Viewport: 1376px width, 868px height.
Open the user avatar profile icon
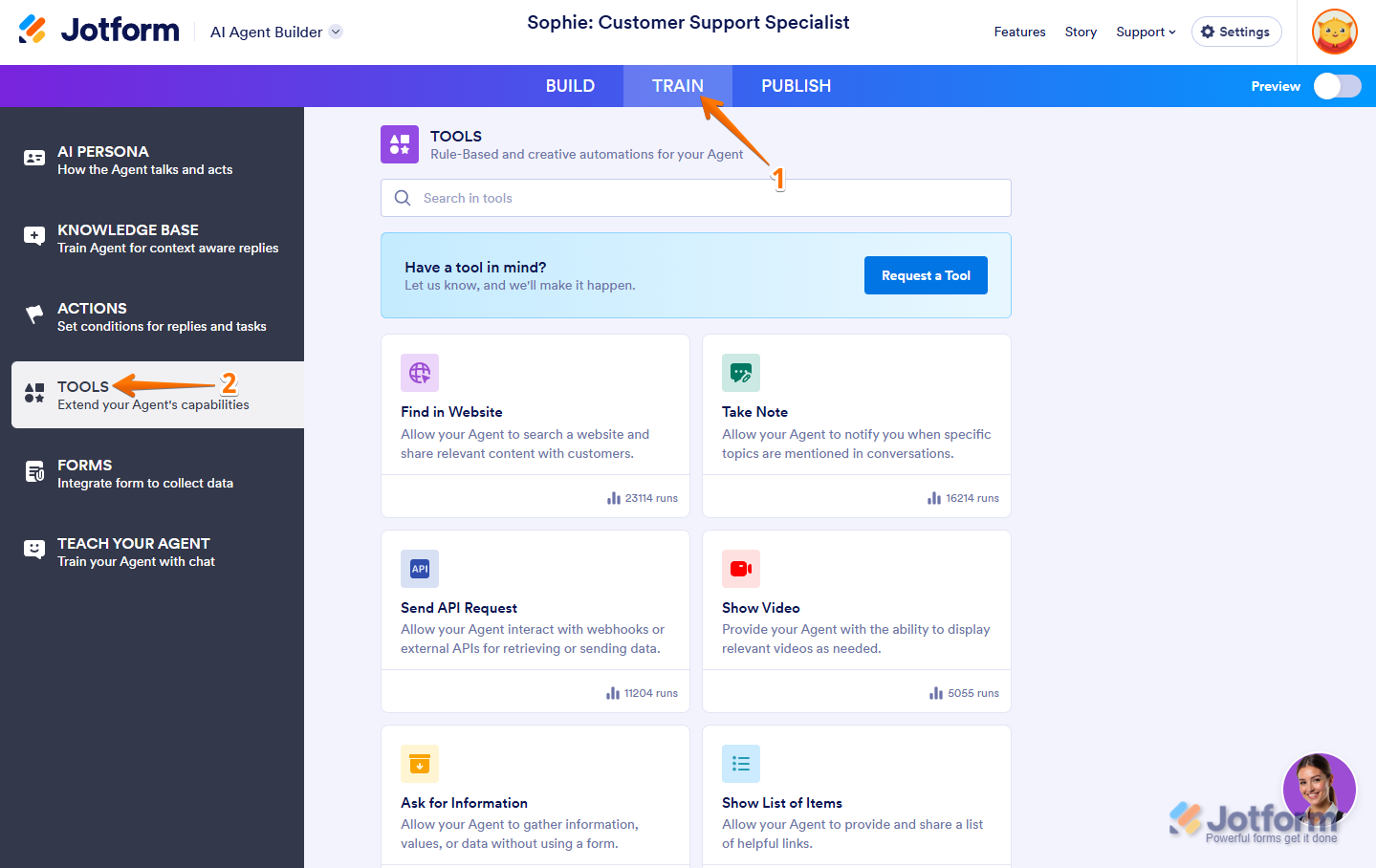point(1335,33)
